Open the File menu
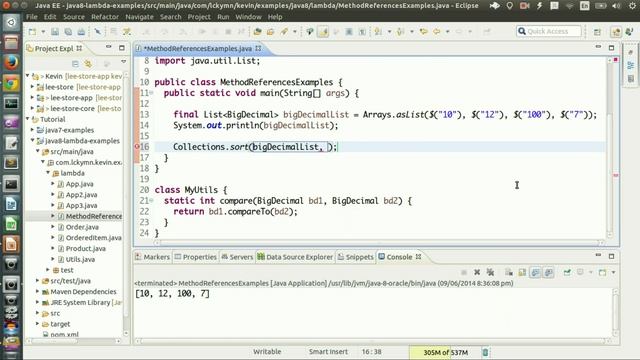The image size is (640, 360). click(31, 17)
